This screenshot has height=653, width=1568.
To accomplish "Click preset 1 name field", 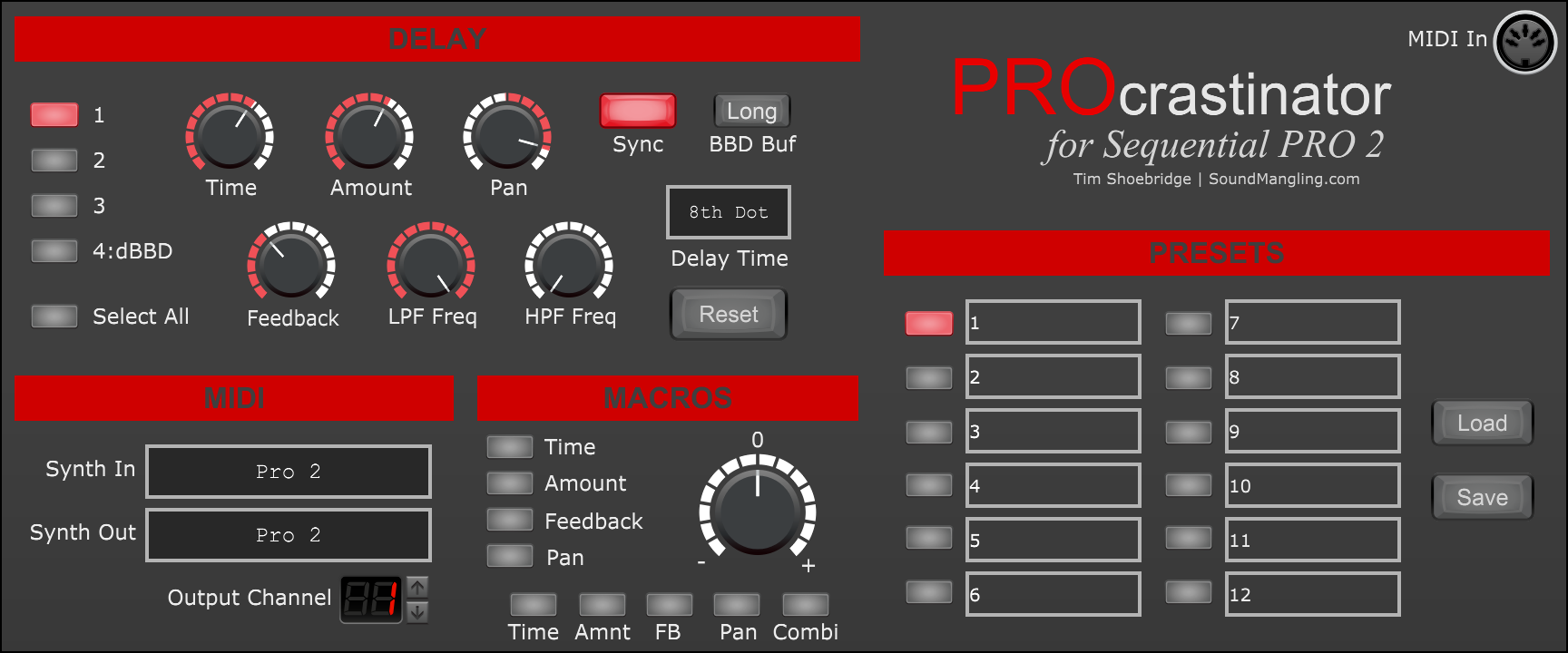I will 1053,322.
